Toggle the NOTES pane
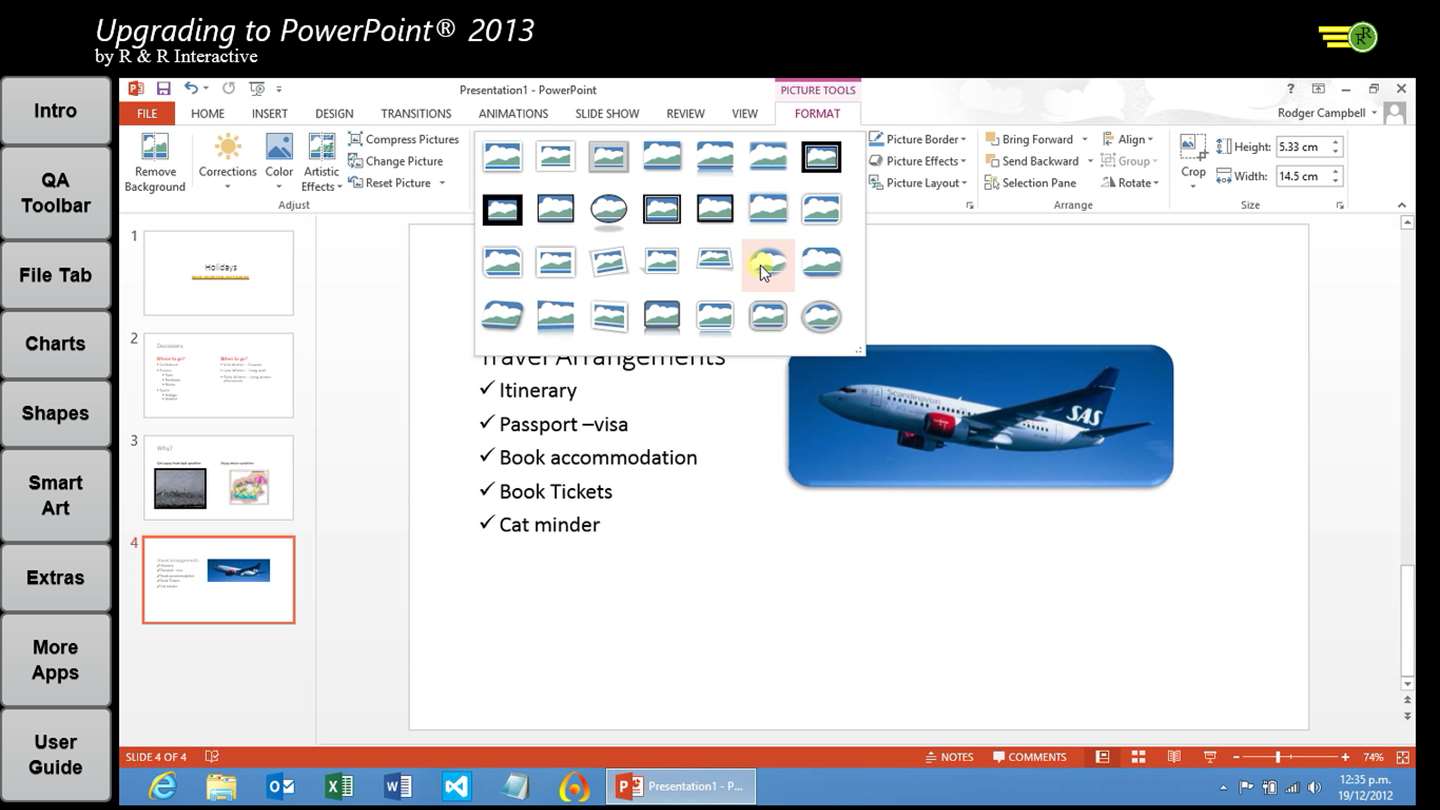This screenshot has width=1440, height=810. (950, 757)
